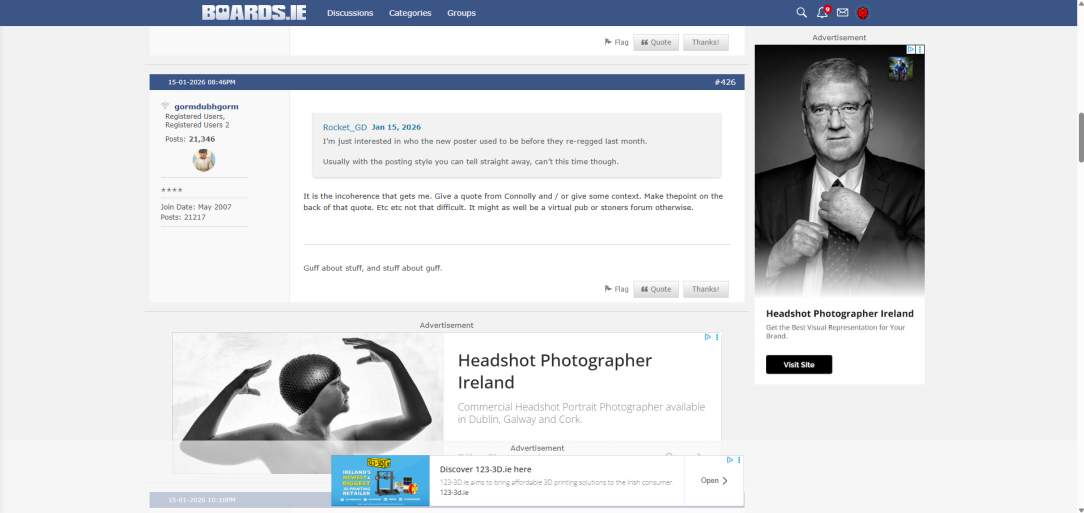
Task: Thank post #426
Action: pyautogui.click(x=706, y=289)
